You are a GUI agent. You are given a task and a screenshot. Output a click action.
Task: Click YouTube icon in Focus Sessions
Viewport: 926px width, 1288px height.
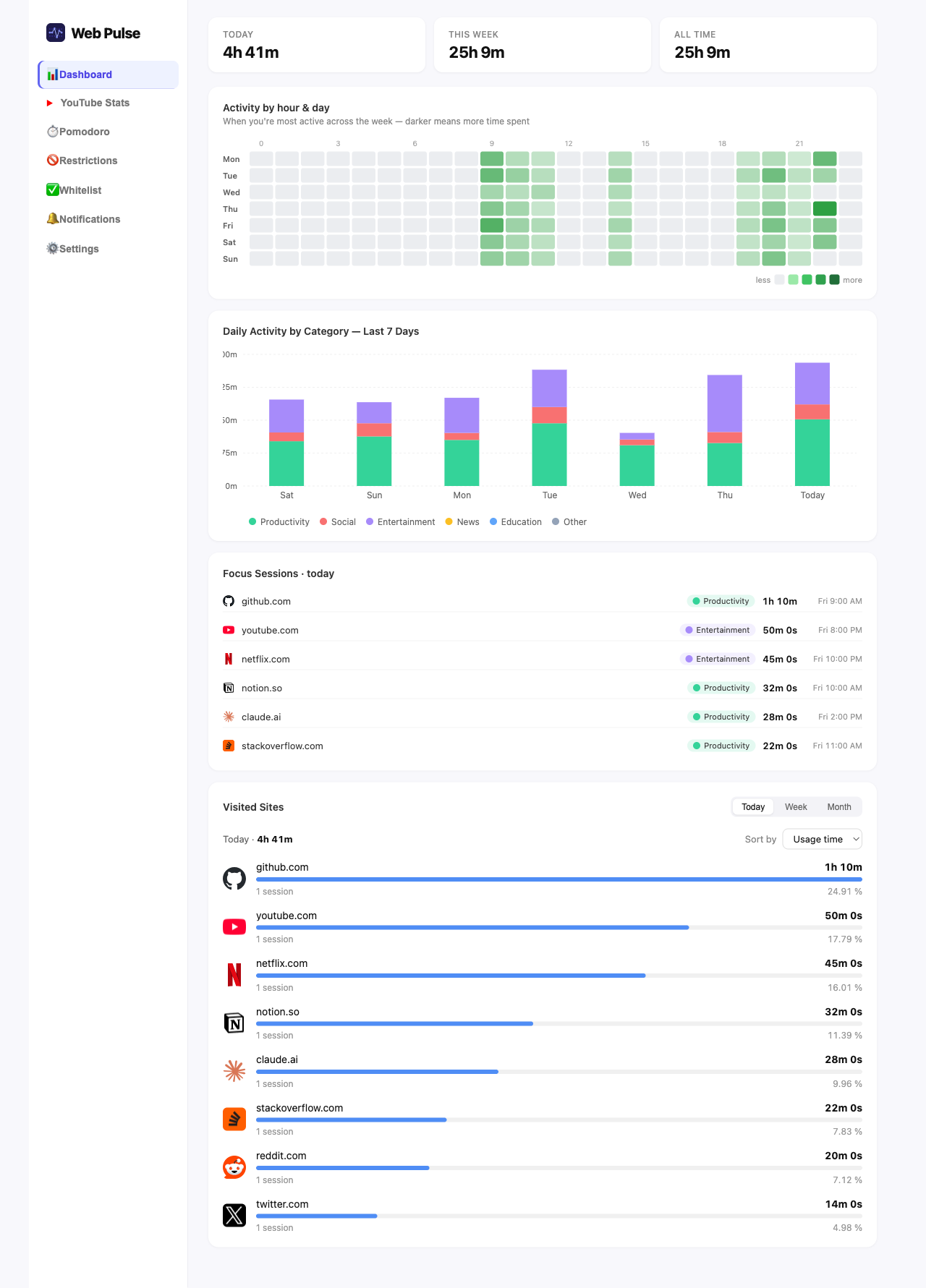tap(229, 630)
